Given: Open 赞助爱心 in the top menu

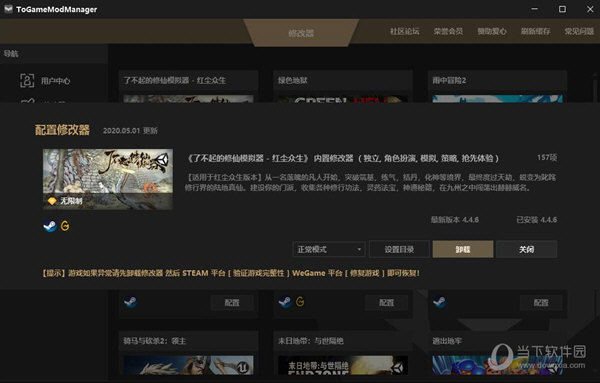Looking at the screenshot, I should coord(492,31).
